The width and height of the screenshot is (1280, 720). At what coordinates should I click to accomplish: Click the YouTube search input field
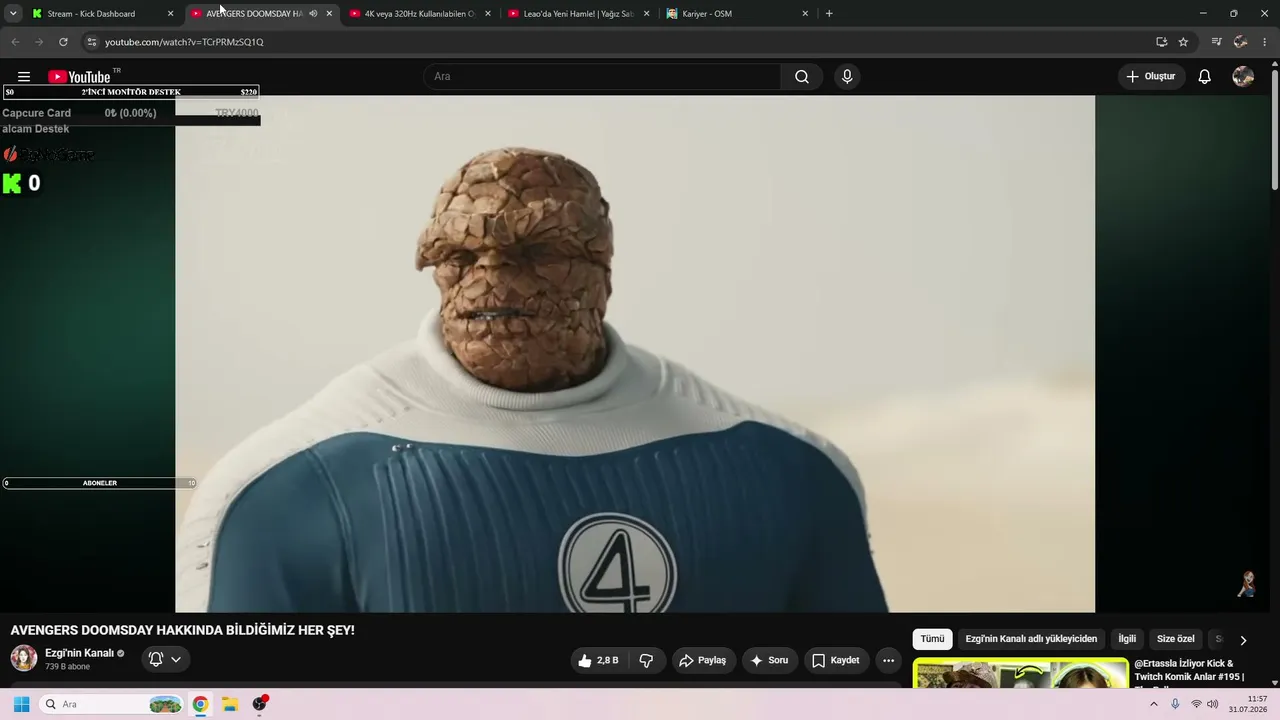click(602, 77)
